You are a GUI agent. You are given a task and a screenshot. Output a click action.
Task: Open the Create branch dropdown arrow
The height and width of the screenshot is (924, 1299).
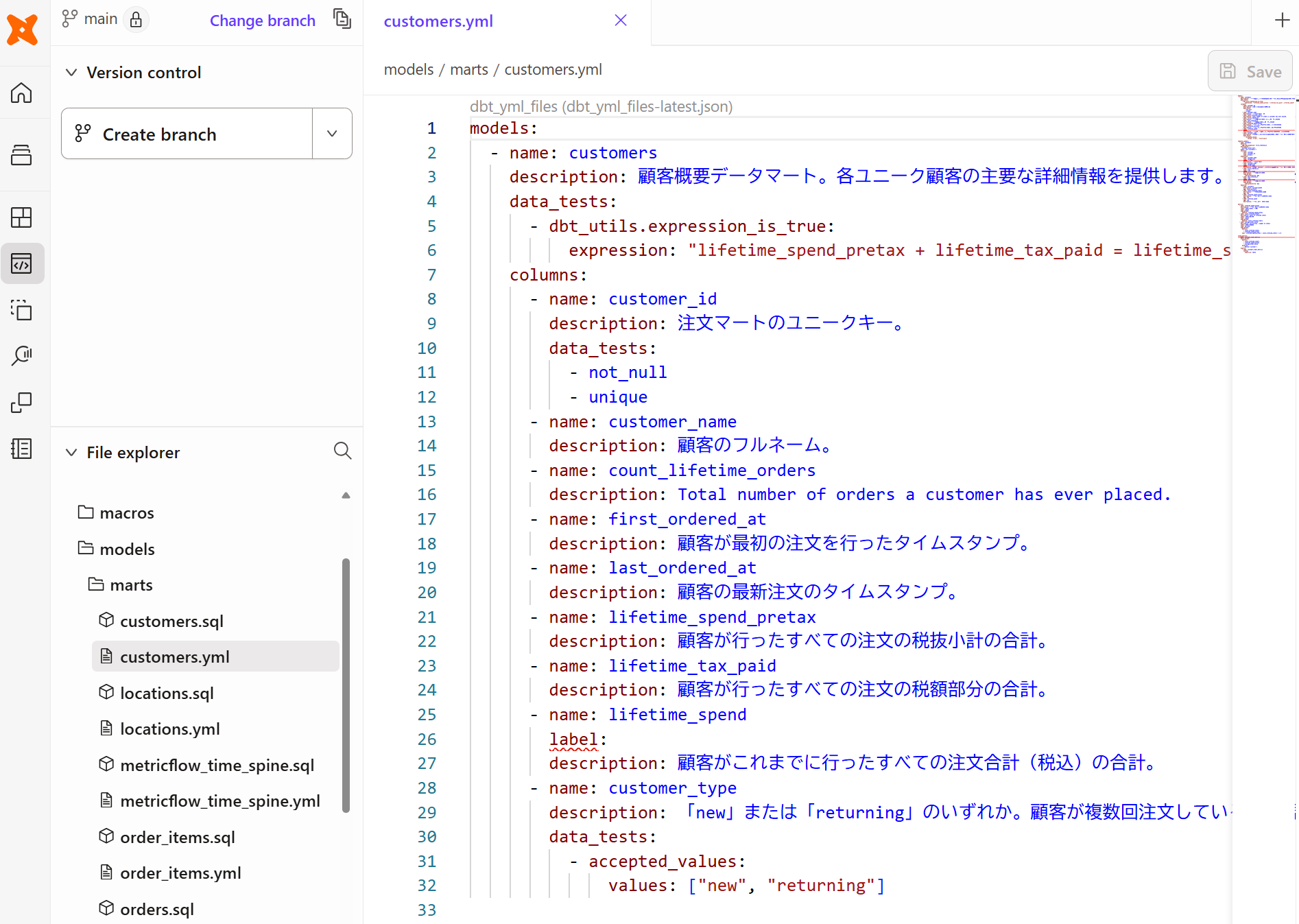332,134
